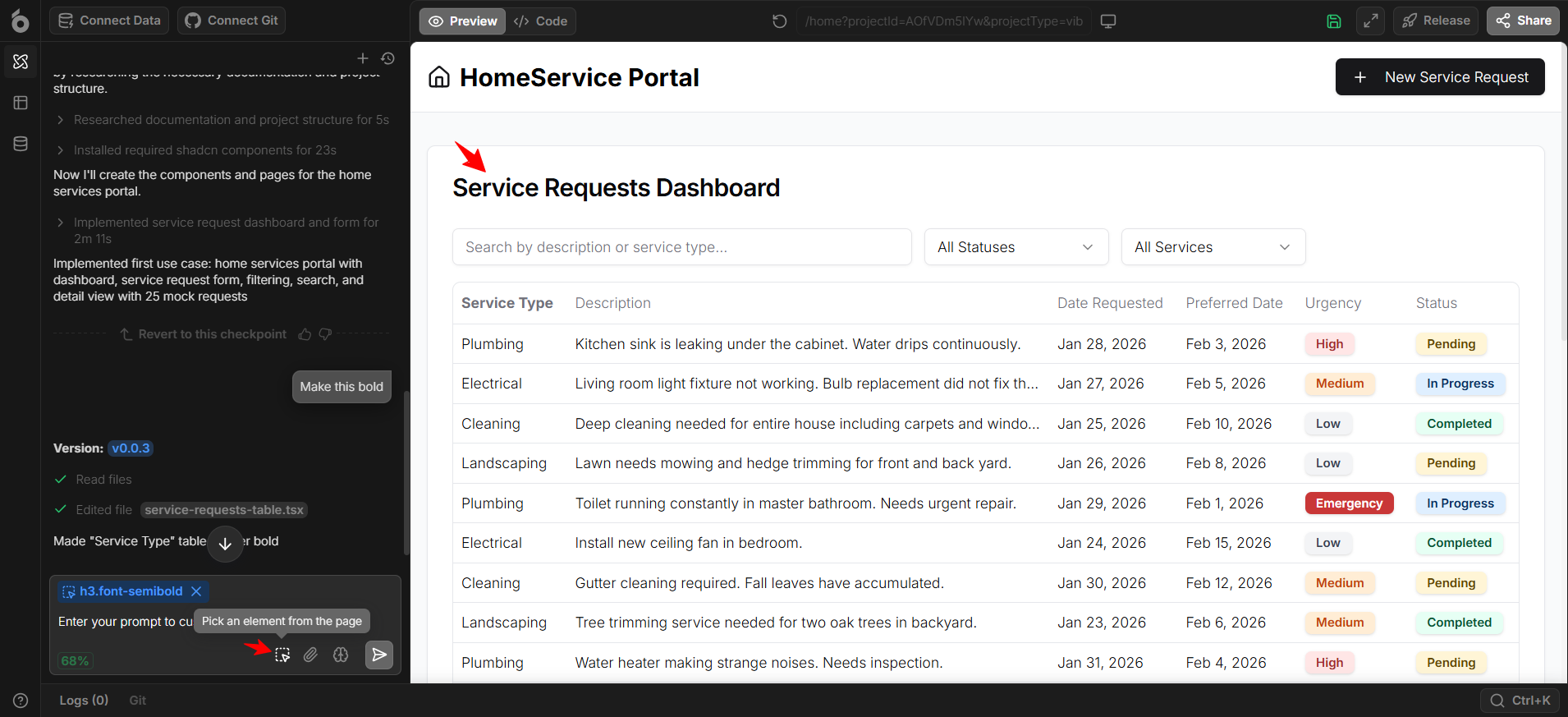Open the table layout sidebar icon
This screenshot has height=717, width=1568.
[21, 103]
